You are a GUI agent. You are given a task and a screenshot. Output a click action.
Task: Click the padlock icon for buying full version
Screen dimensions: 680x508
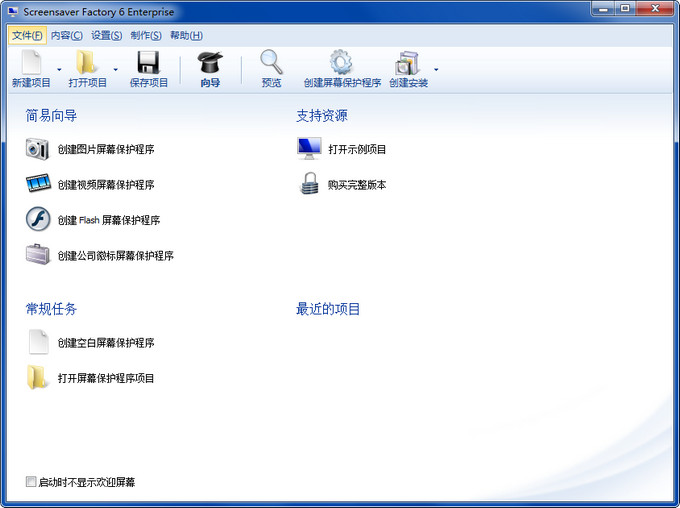(309, 184)
